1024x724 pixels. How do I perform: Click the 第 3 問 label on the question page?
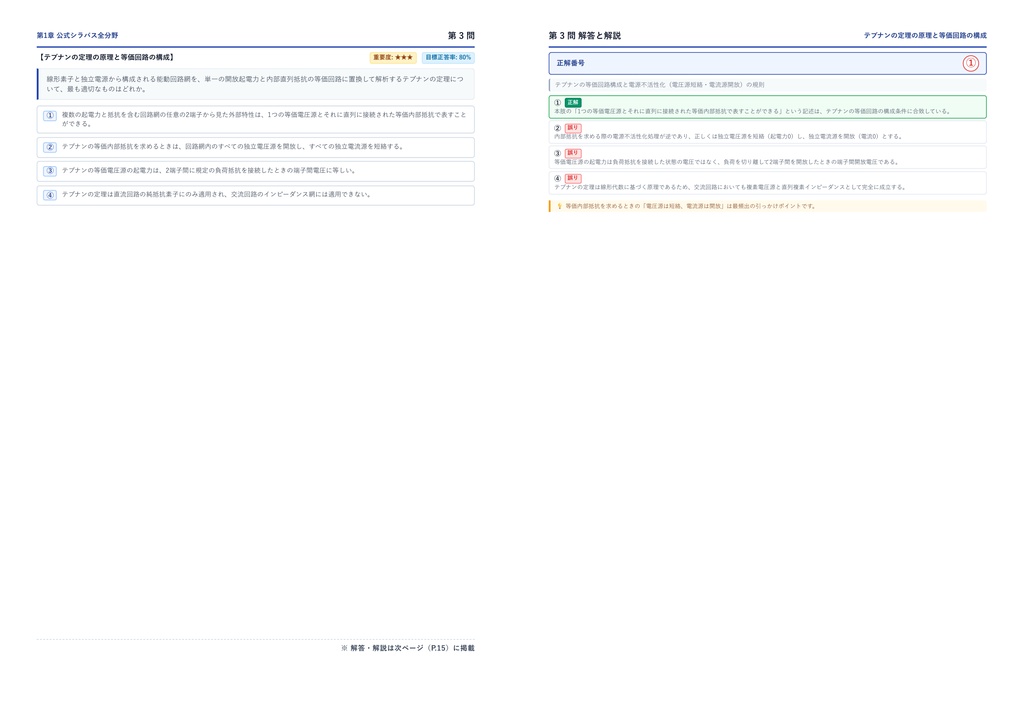461,35
